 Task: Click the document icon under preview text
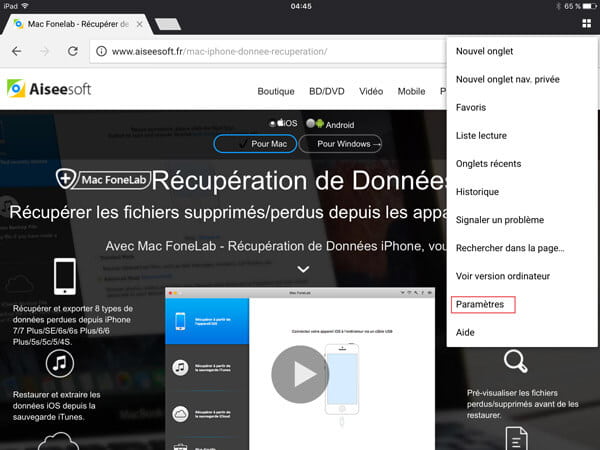[517, 439]
